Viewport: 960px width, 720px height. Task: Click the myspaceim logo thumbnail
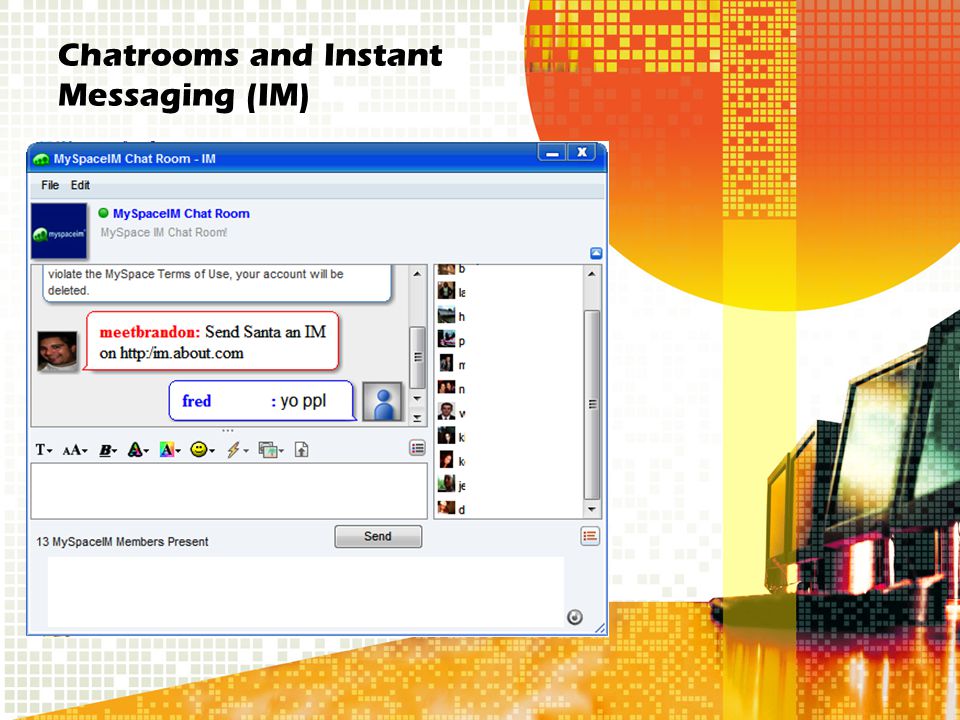tap(59, 231)
